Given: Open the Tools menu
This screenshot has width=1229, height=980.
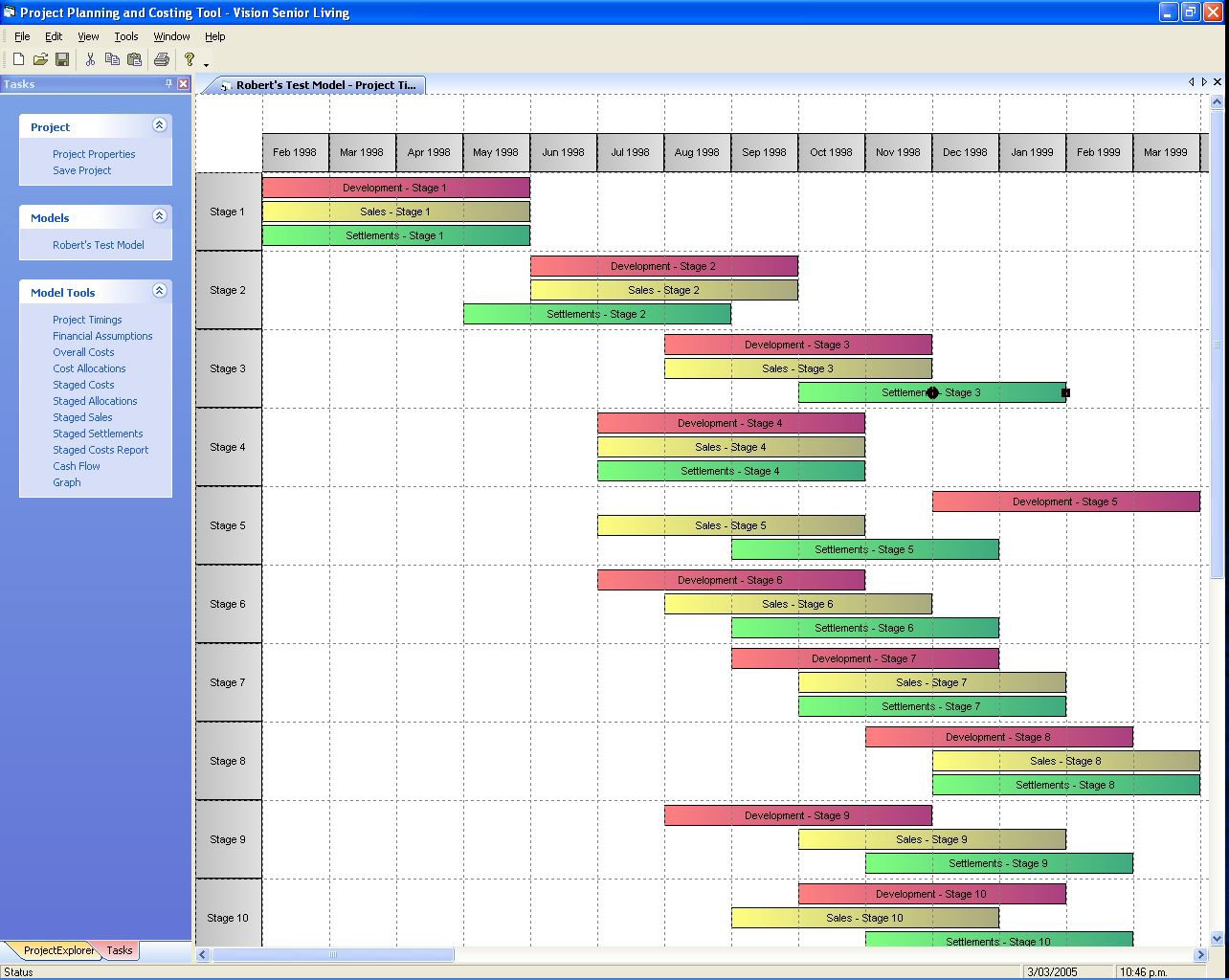Looking at the screenshot, I should 126,36.
